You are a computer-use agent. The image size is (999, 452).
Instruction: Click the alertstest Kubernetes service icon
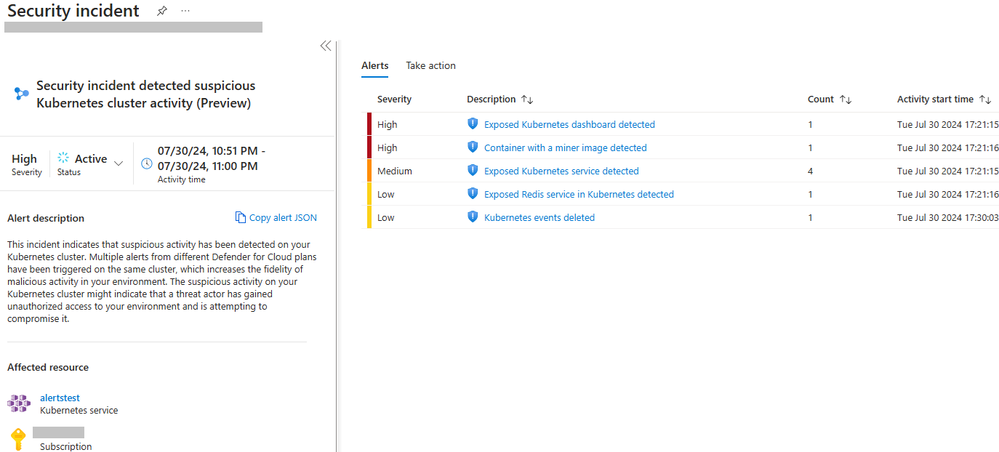point(19,403)
